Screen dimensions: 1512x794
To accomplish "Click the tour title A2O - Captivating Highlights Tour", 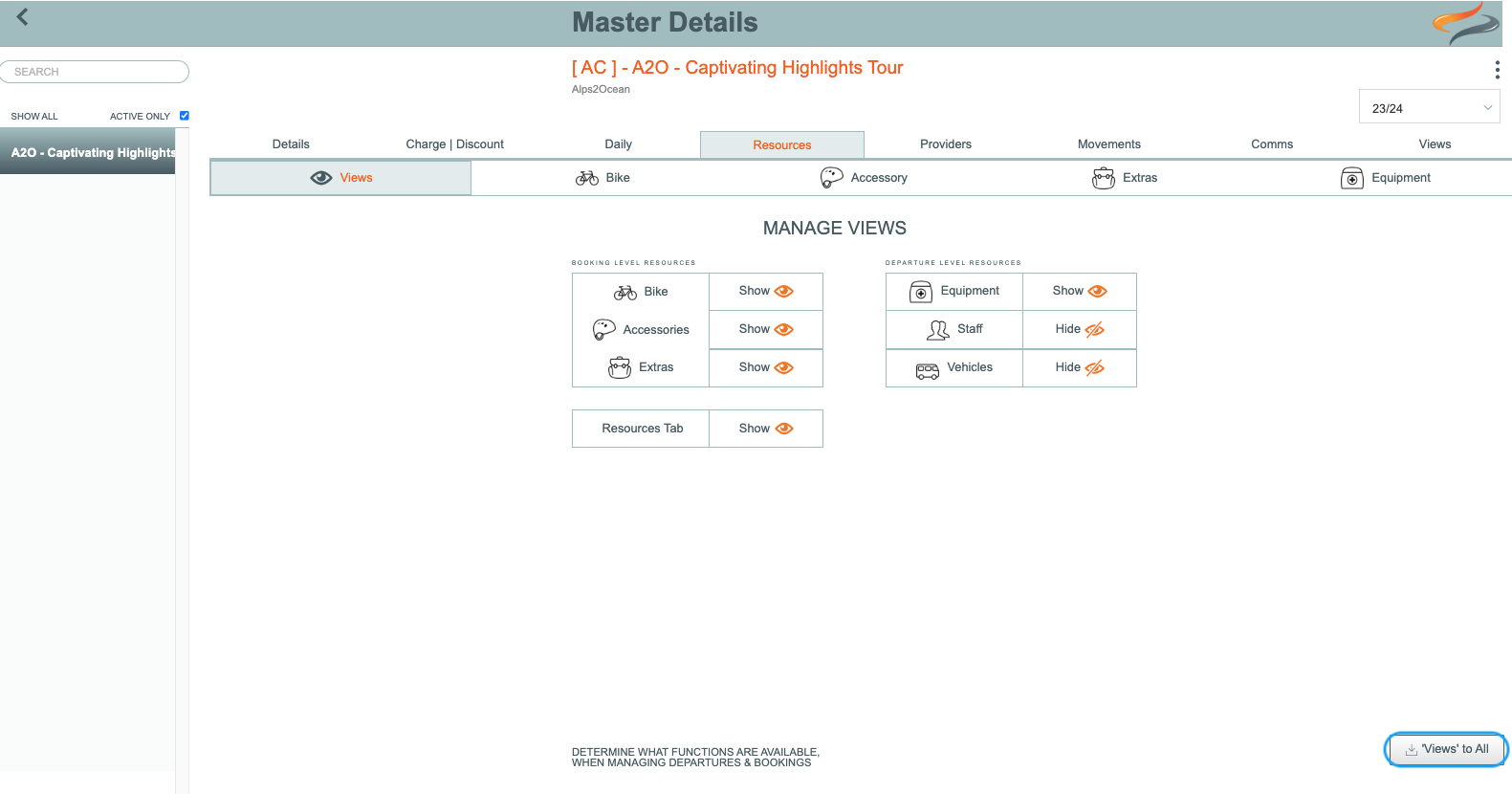I will point(737,68).
